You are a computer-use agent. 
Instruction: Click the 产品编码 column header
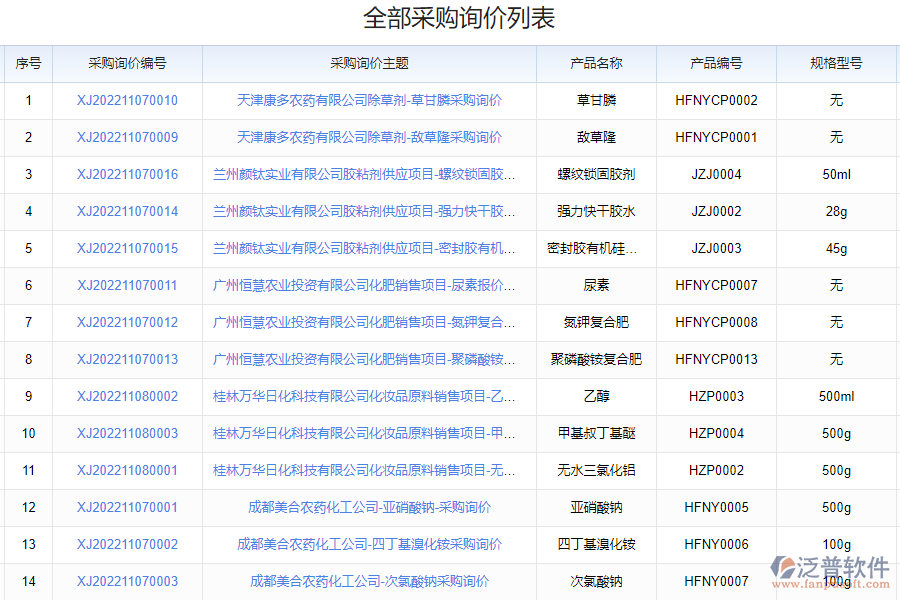pyautogui.click(x=714, y=62)
